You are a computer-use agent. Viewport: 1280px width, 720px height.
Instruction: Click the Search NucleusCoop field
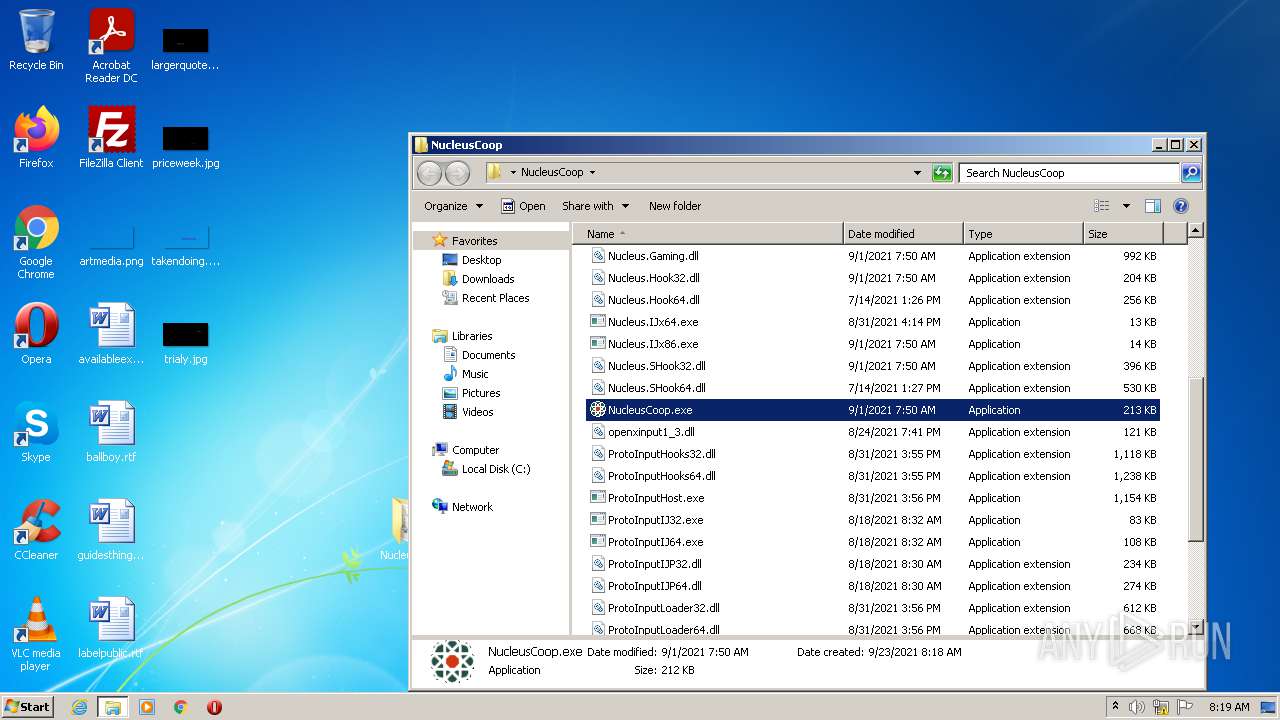point(1069,173)
